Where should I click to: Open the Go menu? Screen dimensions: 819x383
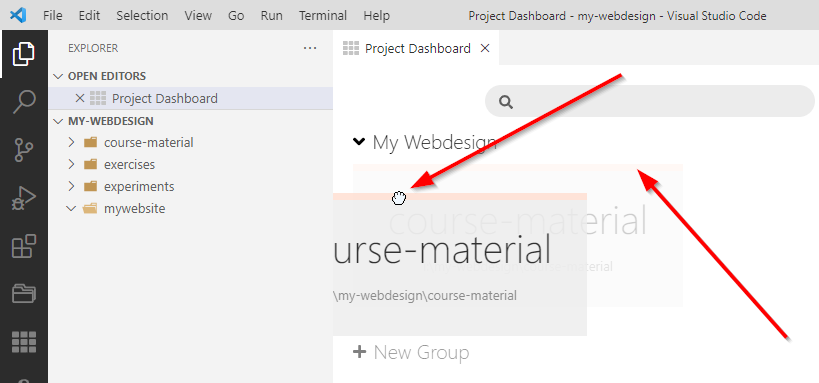tap(236, 16)
